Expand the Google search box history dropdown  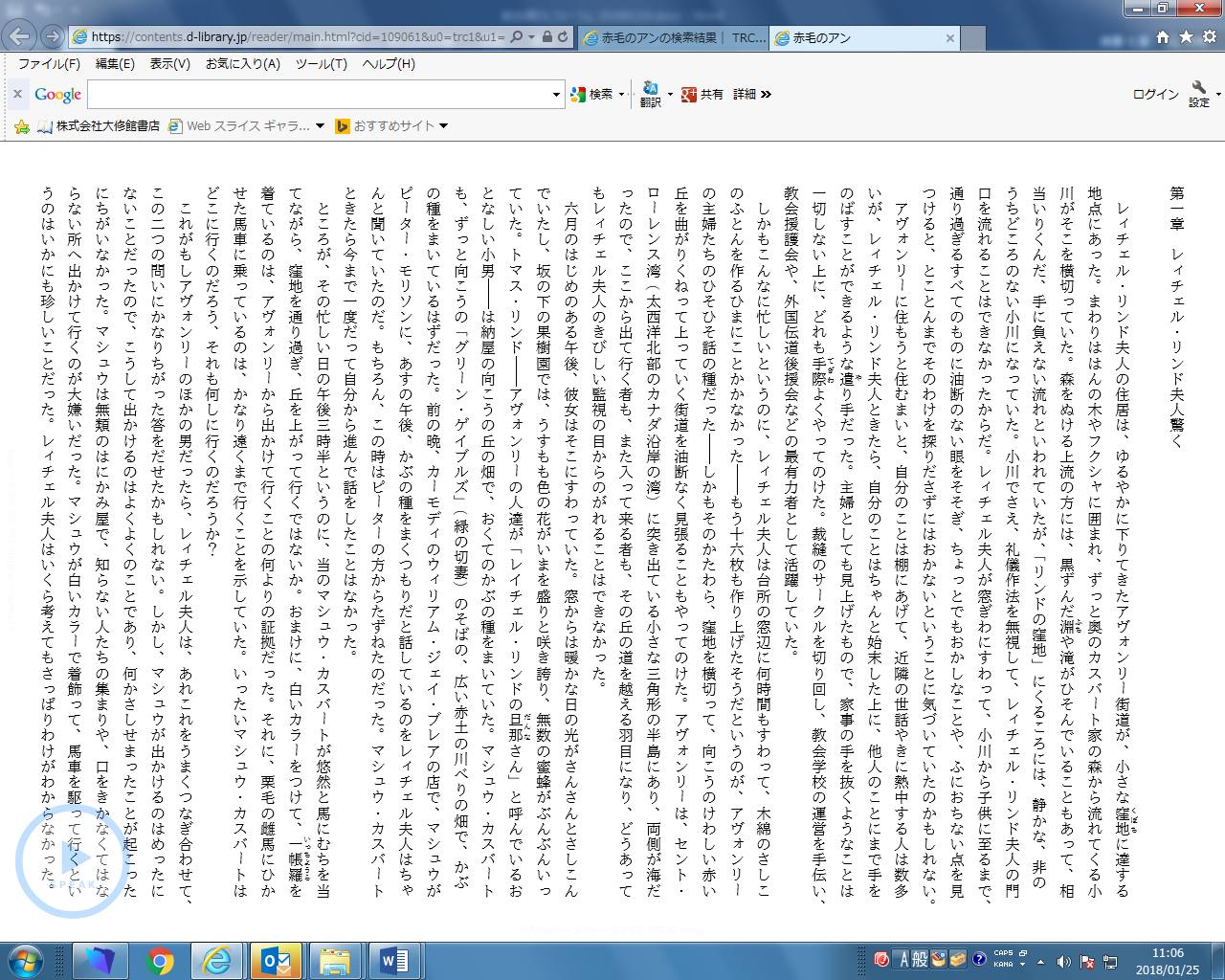point(556,94)
